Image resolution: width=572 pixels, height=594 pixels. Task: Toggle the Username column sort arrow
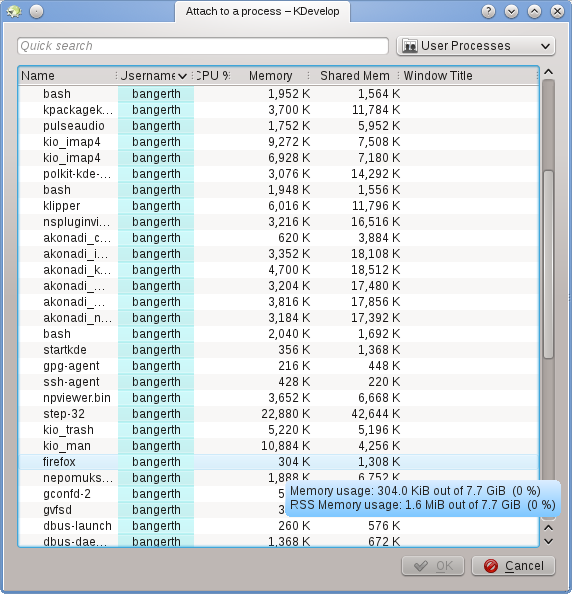click(x=182, y=76)
